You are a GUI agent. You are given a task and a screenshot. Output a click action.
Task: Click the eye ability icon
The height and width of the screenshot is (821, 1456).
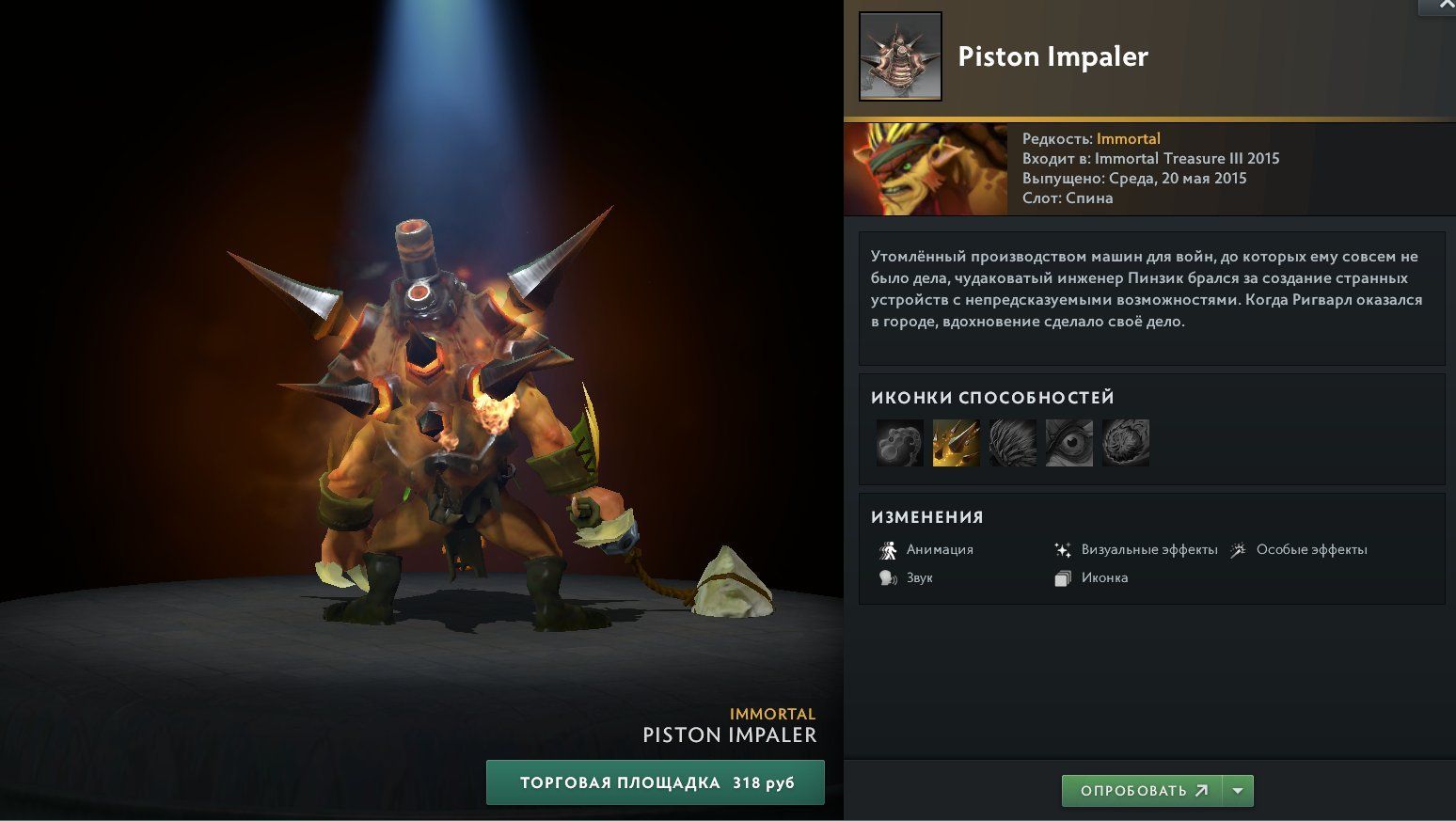pos(1069,443)
